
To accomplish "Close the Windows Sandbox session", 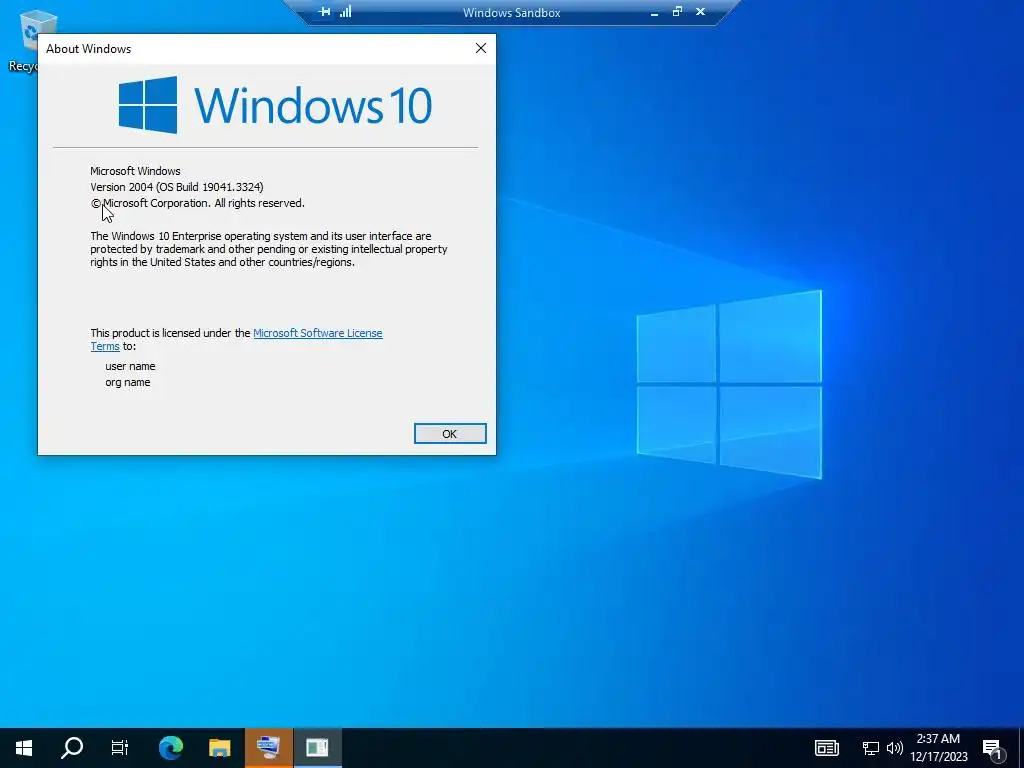I will click(700, 12).
